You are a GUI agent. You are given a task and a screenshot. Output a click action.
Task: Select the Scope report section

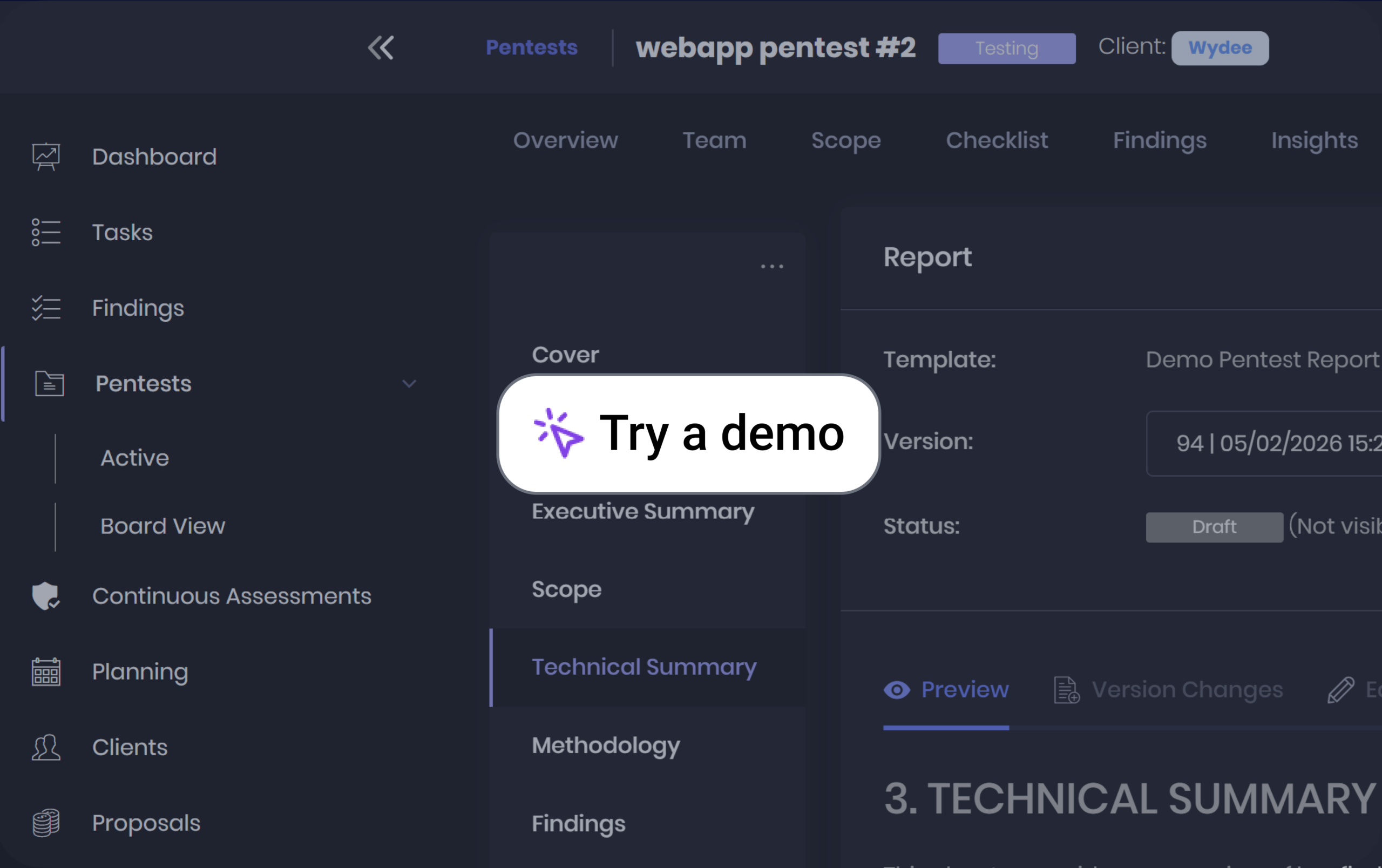pyautogui.click(x=566, y=590)
